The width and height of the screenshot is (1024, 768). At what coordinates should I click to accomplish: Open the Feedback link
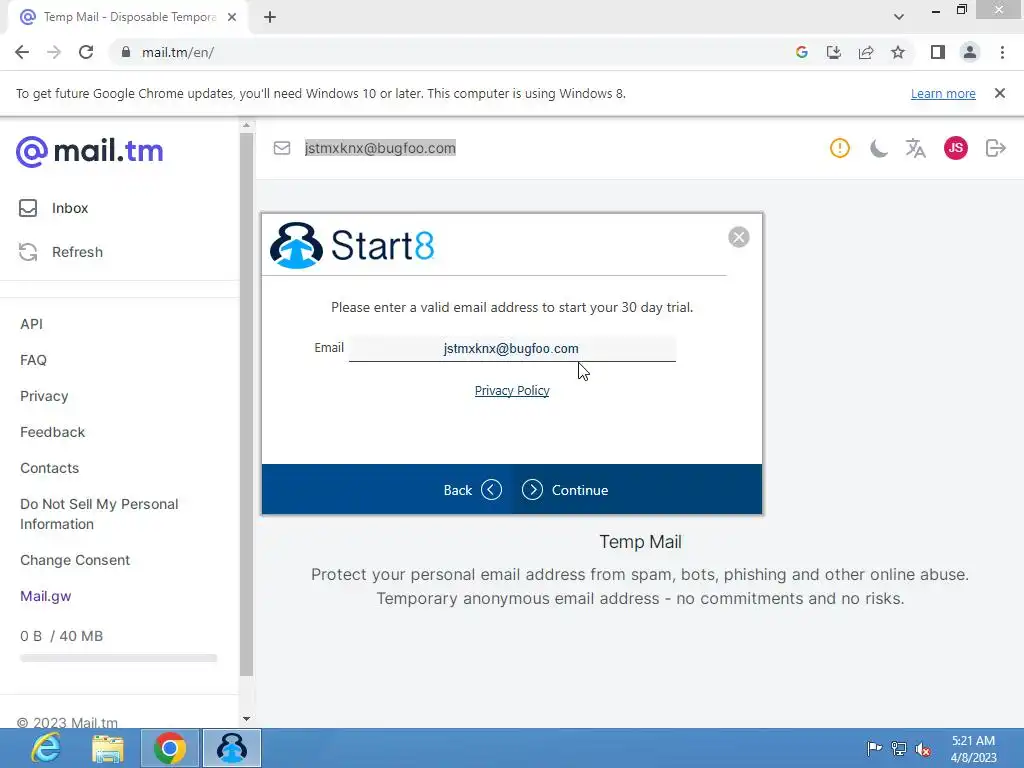(x=52, y=432)
